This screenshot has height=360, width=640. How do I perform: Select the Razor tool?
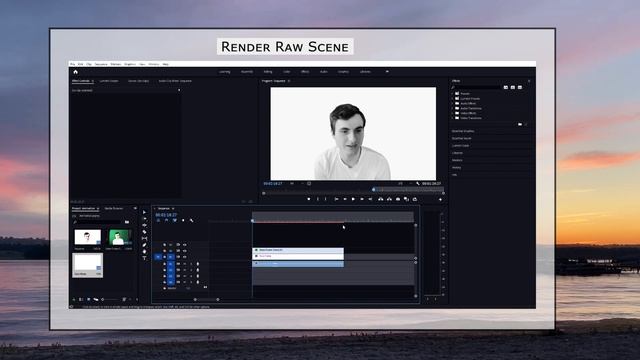tap(144, 232)
